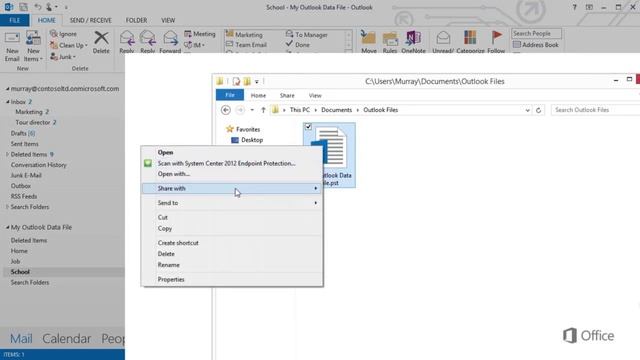Switch to Mail view in Outlook
Viewport: 640px width, 360px height.
click(x=21, y=338)
